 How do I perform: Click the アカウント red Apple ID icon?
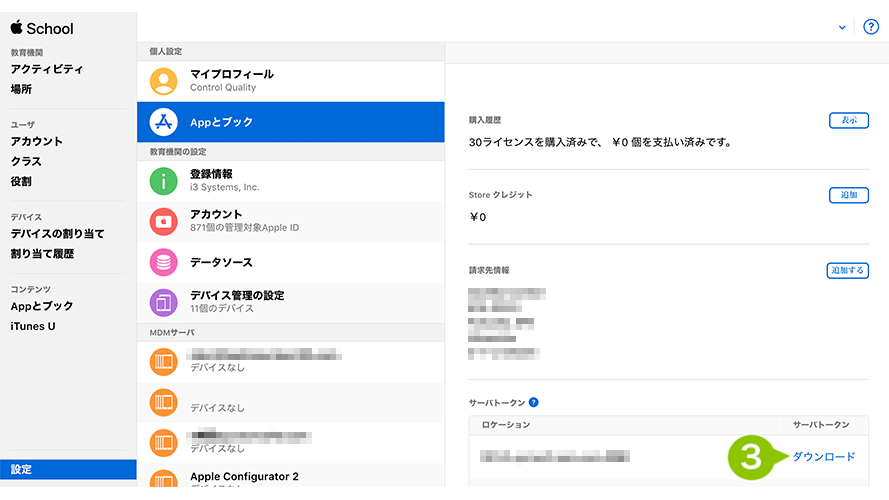click(163, 221)
